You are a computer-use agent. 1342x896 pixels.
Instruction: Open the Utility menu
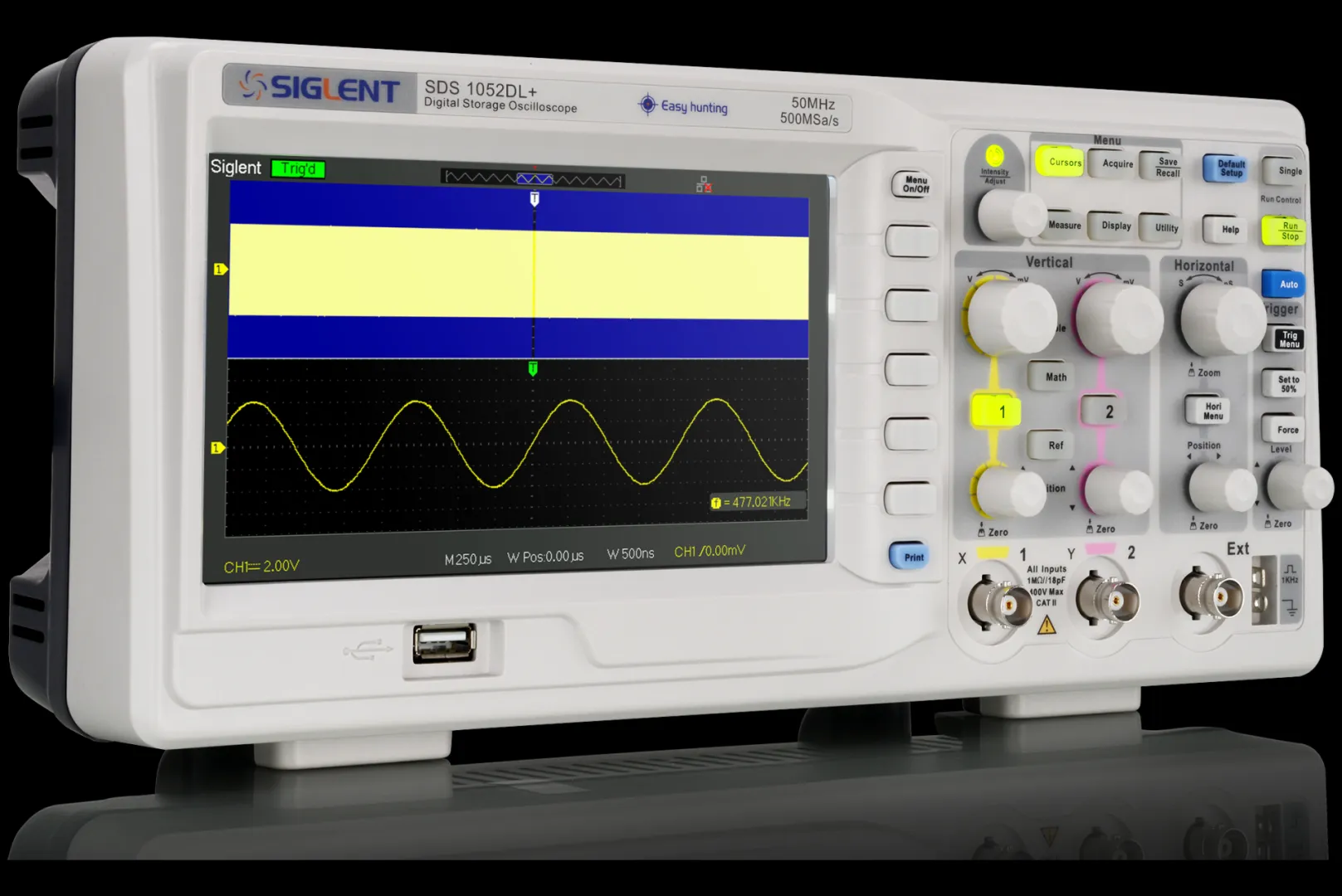click(x=1162, y=227)
